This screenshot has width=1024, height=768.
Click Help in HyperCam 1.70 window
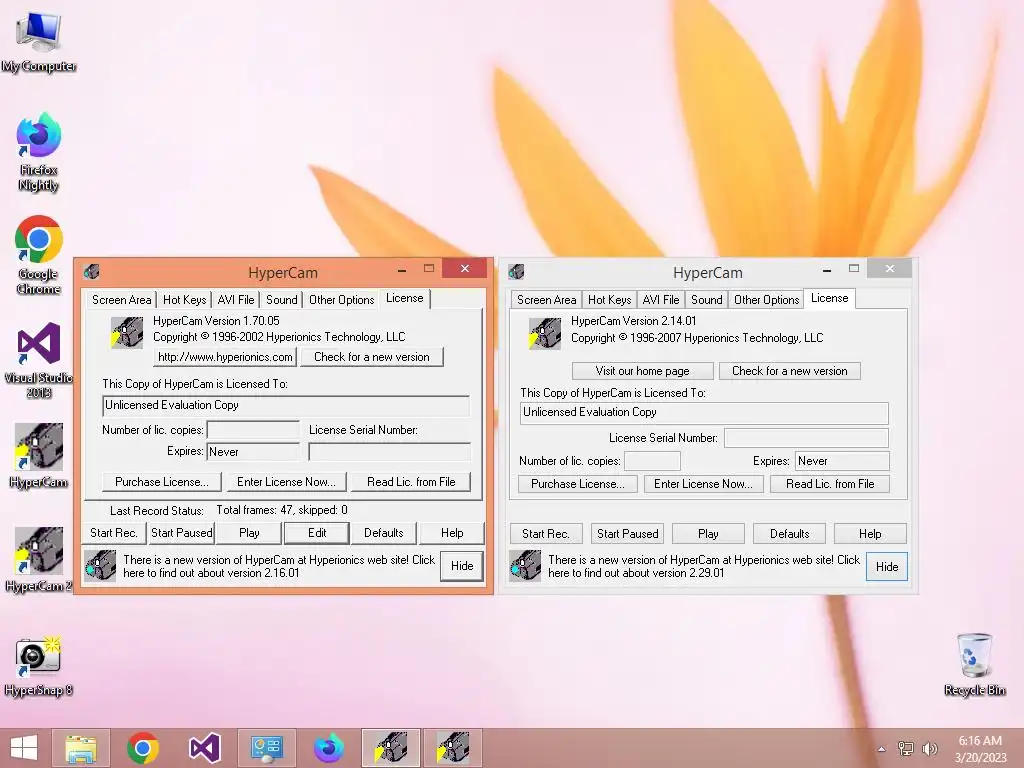[x=452, y=533]
